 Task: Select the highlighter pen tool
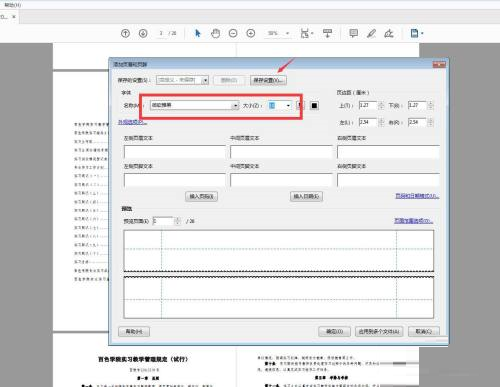click(371, 33)
